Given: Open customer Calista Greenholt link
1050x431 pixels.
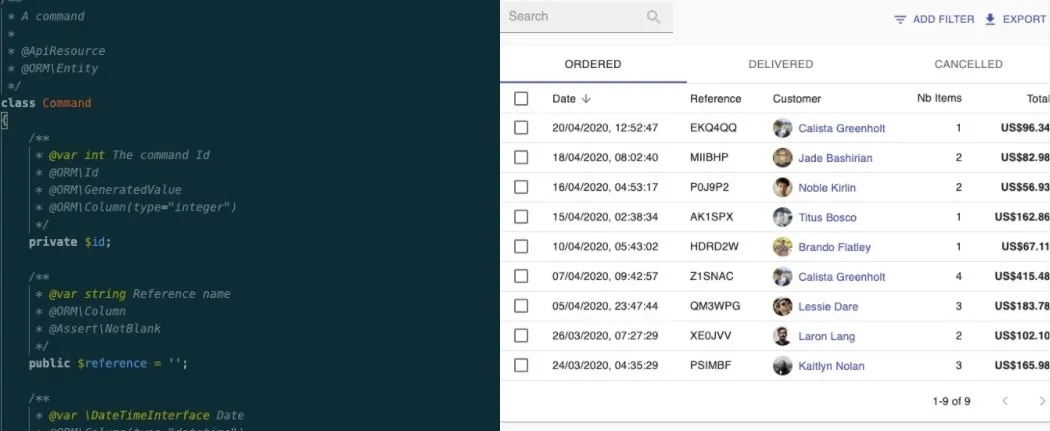Looking at the screenshot, I should coord(841,128).
